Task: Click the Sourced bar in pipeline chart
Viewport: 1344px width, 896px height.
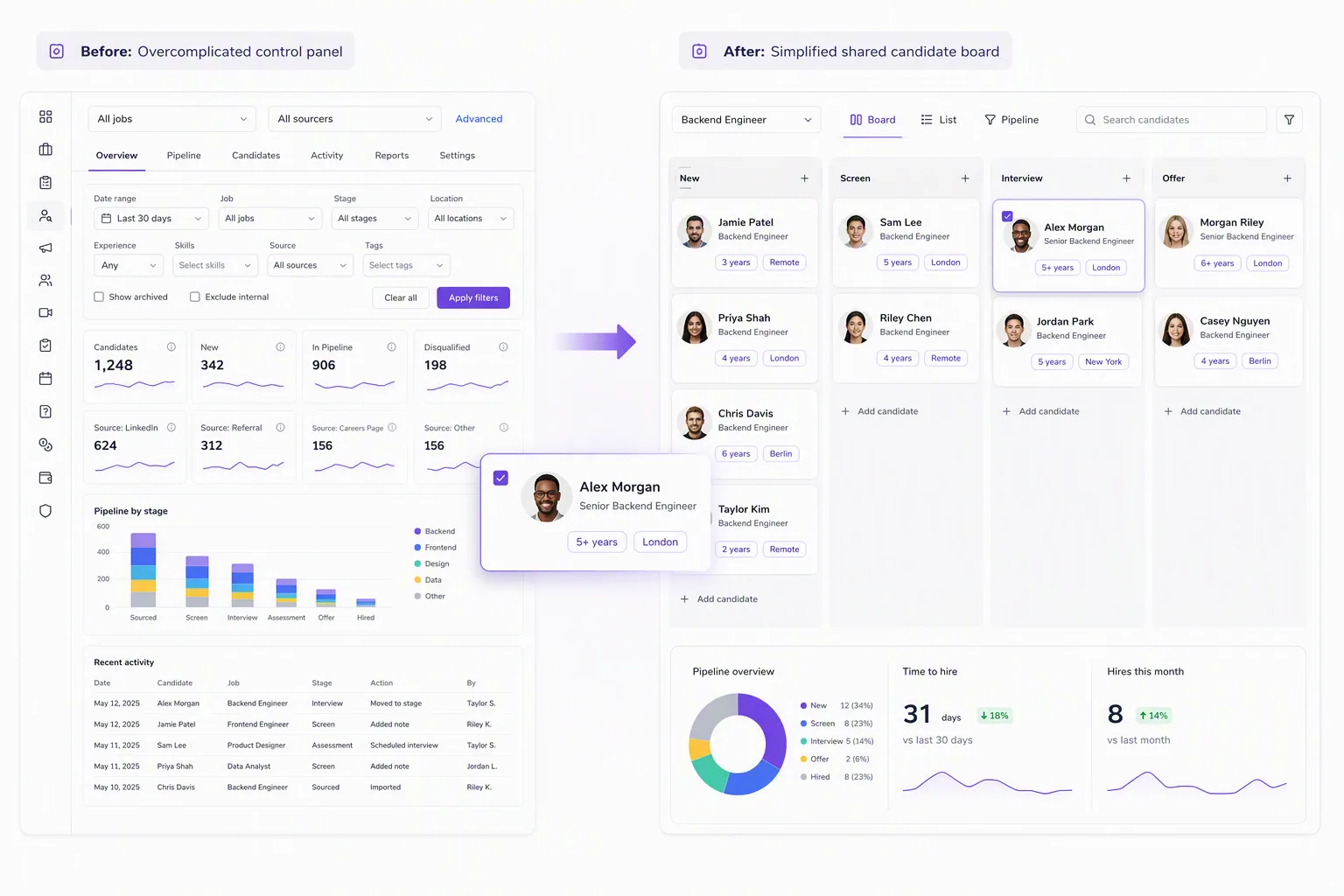Action: [x=143, y=570]
